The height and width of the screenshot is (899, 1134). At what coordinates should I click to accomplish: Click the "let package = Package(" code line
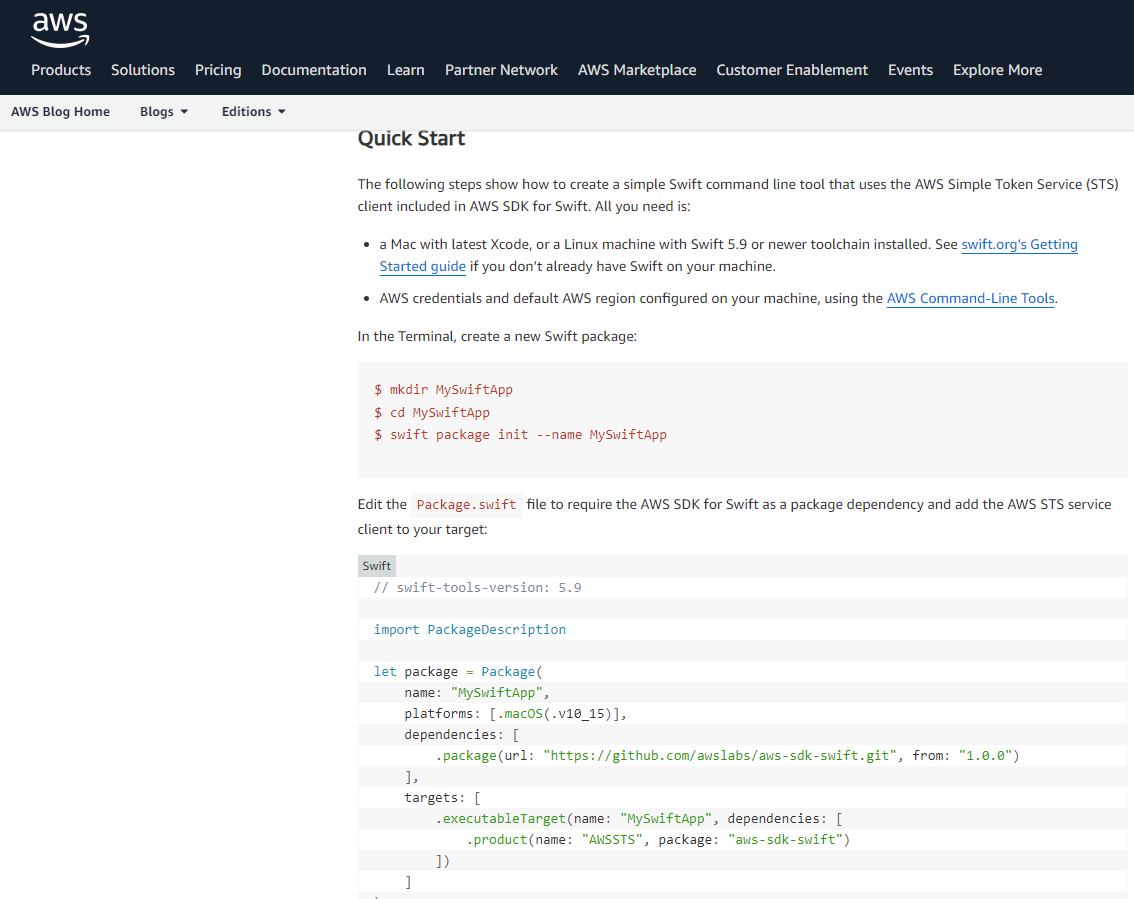(458, 671)
